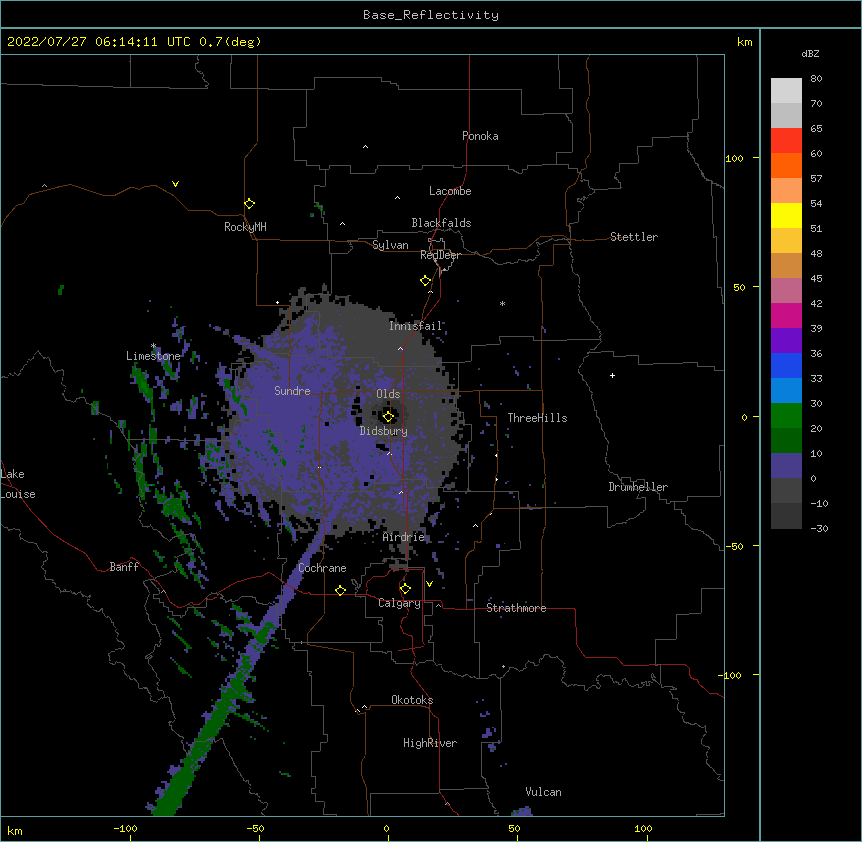The height and width of the screenshot is (842, 862).
Task: Click the Calgary city label
Action: click(399, 603)
